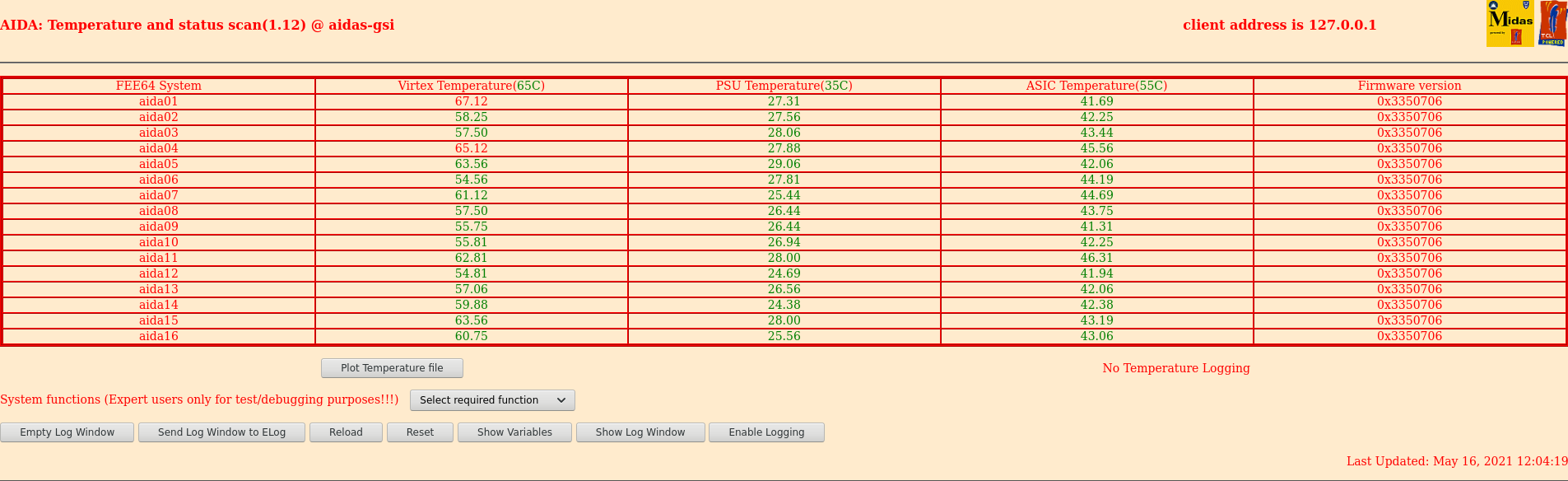Click the AIDA Temperature and status scan title
Screen dimensions: 1568x481
pos(198,25)
